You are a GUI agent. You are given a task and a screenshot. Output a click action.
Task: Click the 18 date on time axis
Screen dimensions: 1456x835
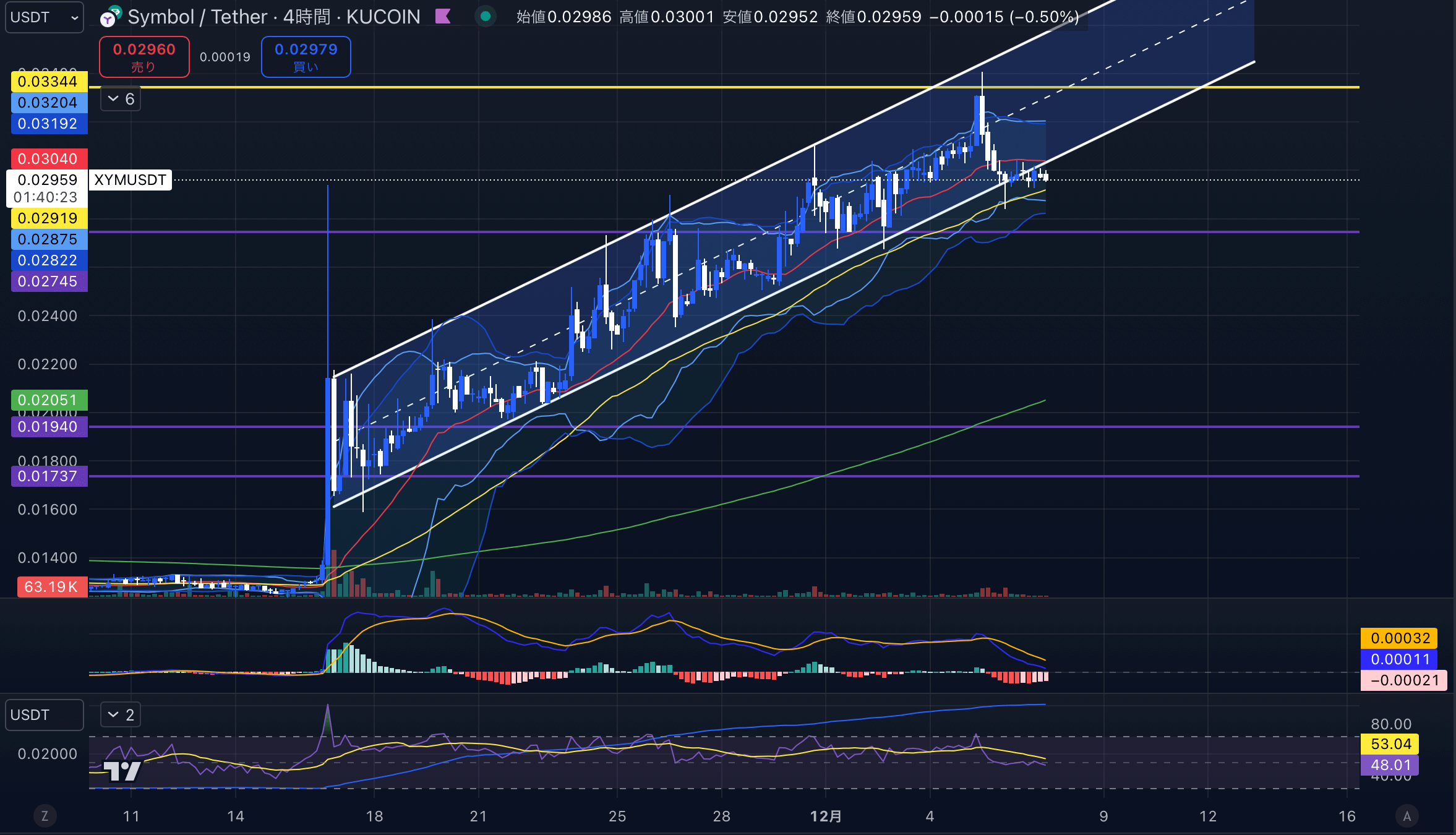[374, 816]
